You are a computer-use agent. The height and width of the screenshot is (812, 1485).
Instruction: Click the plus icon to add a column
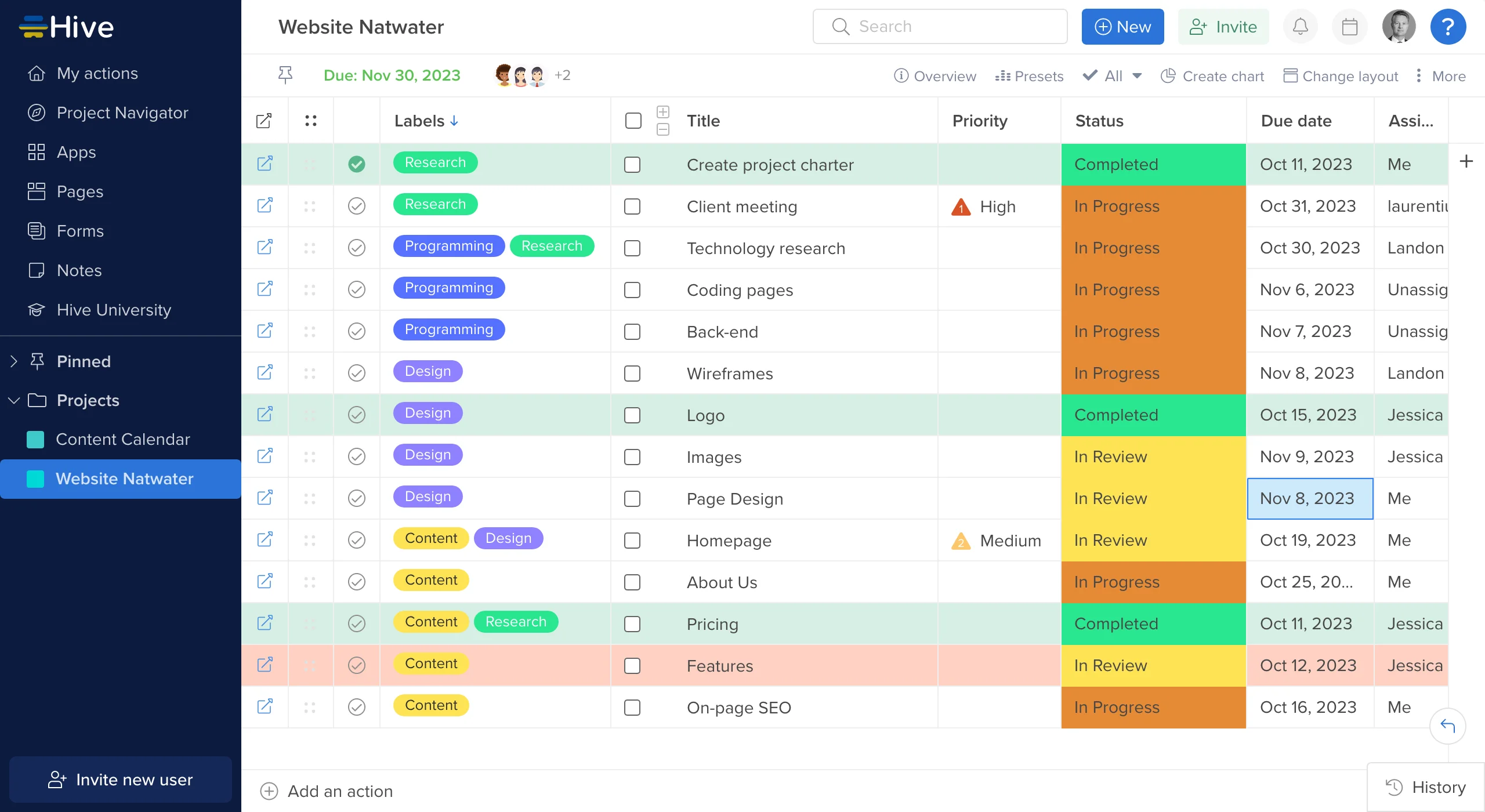1466,162
